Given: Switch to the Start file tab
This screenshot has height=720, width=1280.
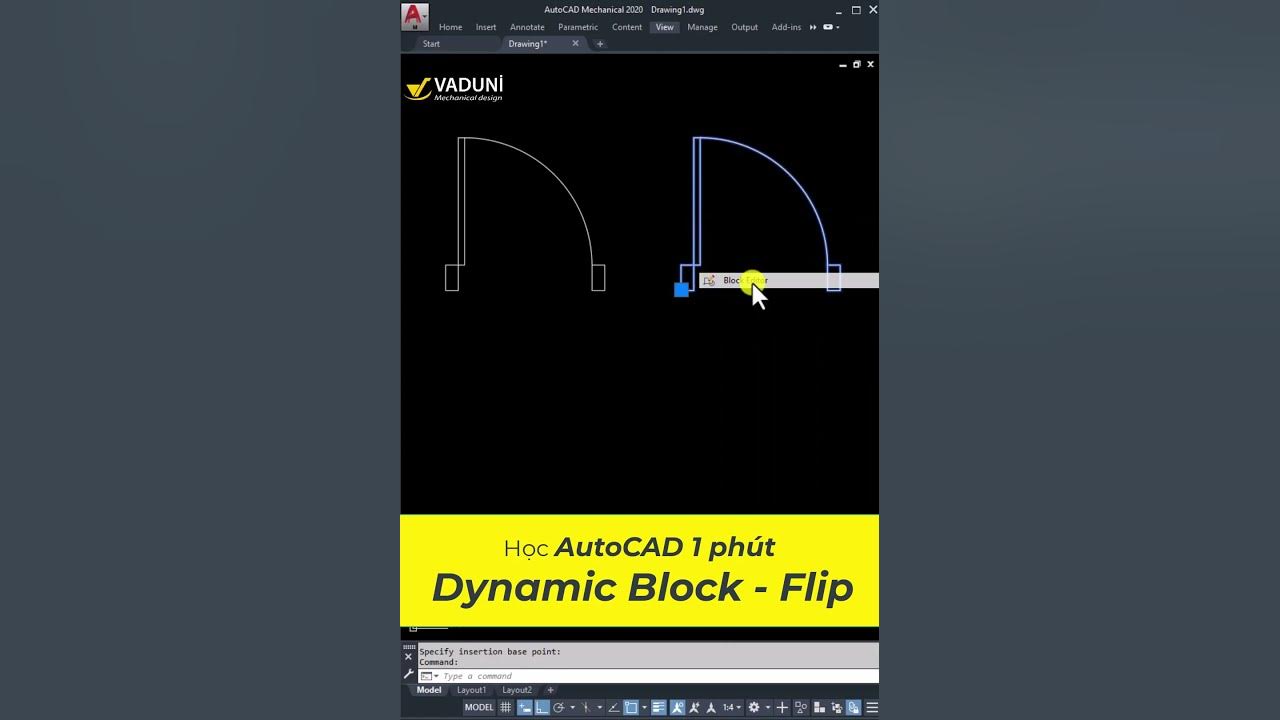Looking at the screenshot, I should click(x=431, y=44).
